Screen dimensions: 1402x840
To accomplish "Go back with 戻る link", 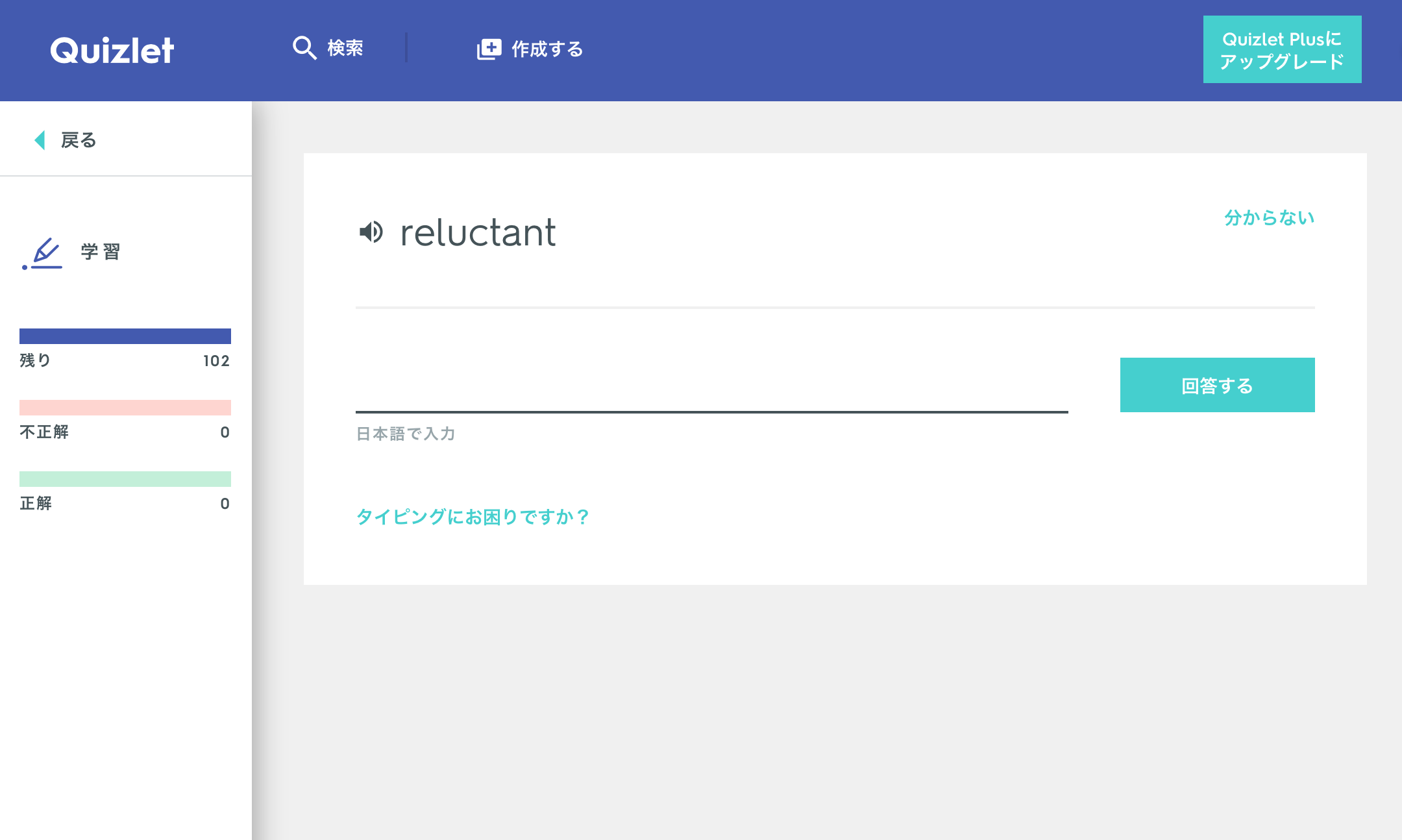I will pos(79,140).
